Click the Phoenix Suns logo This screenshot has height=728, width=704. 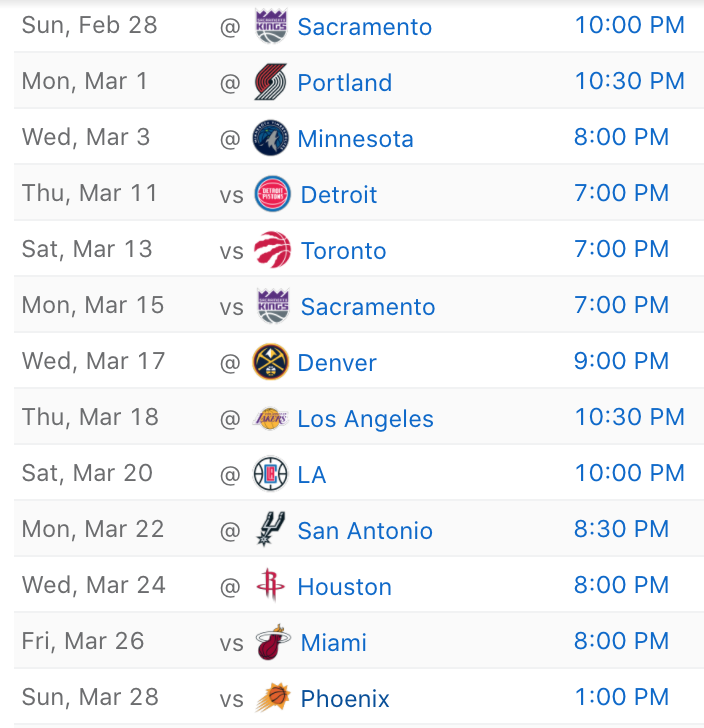tap(272, 698)
